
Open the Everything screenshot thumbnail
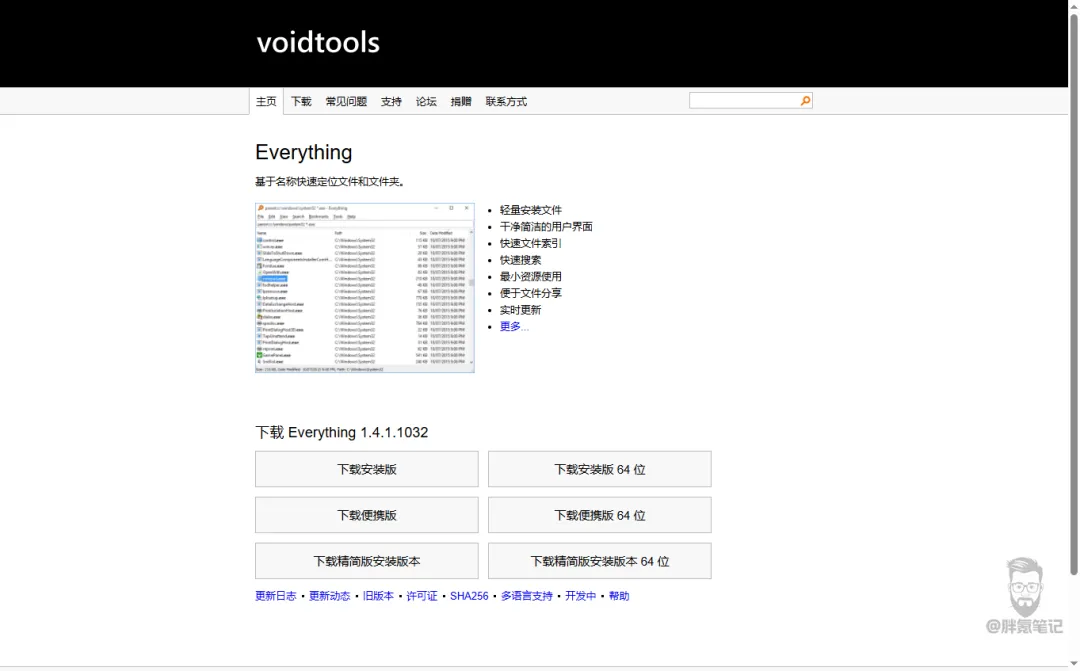click(x=365, y=288)
